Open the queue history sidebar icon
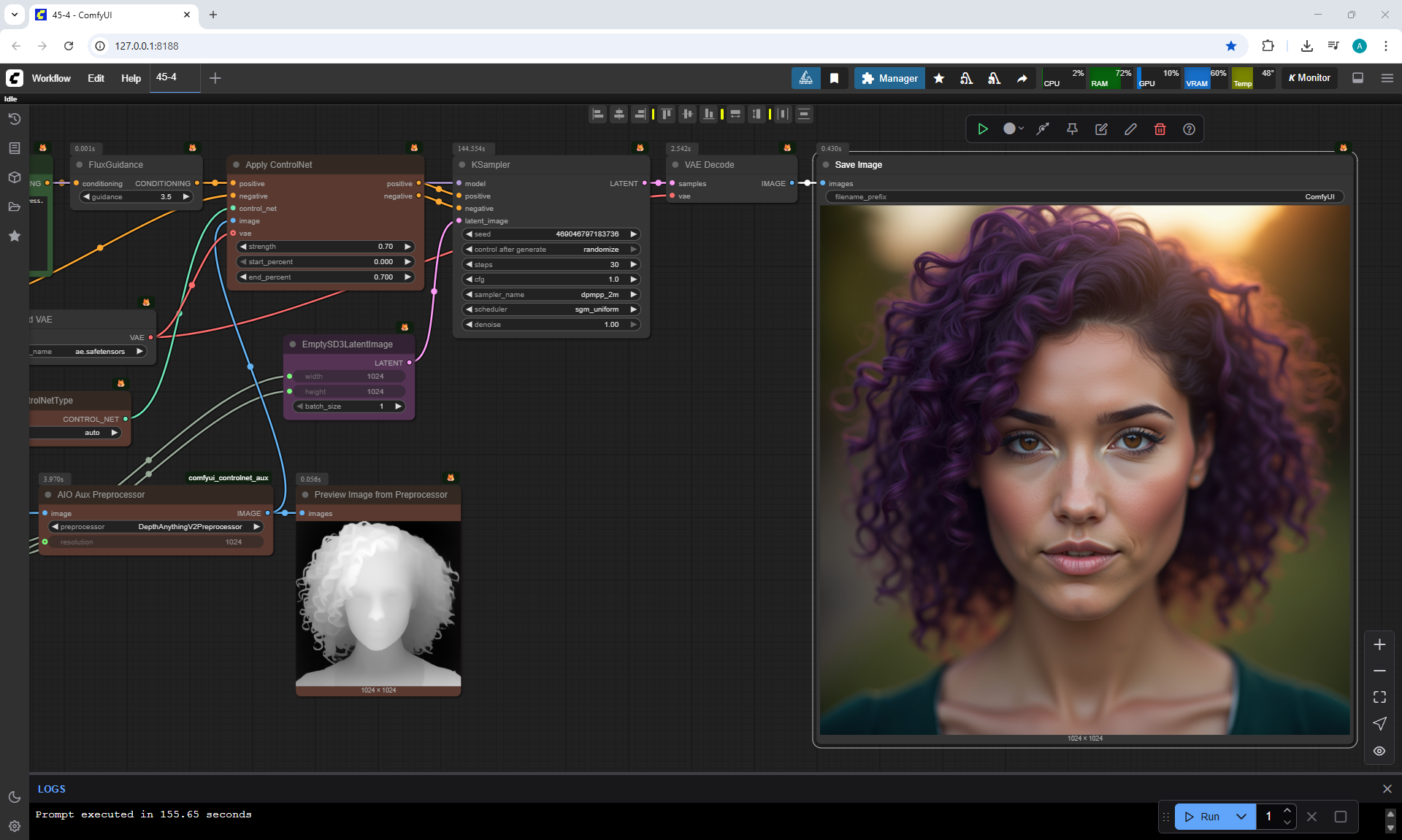 (14, 119)
